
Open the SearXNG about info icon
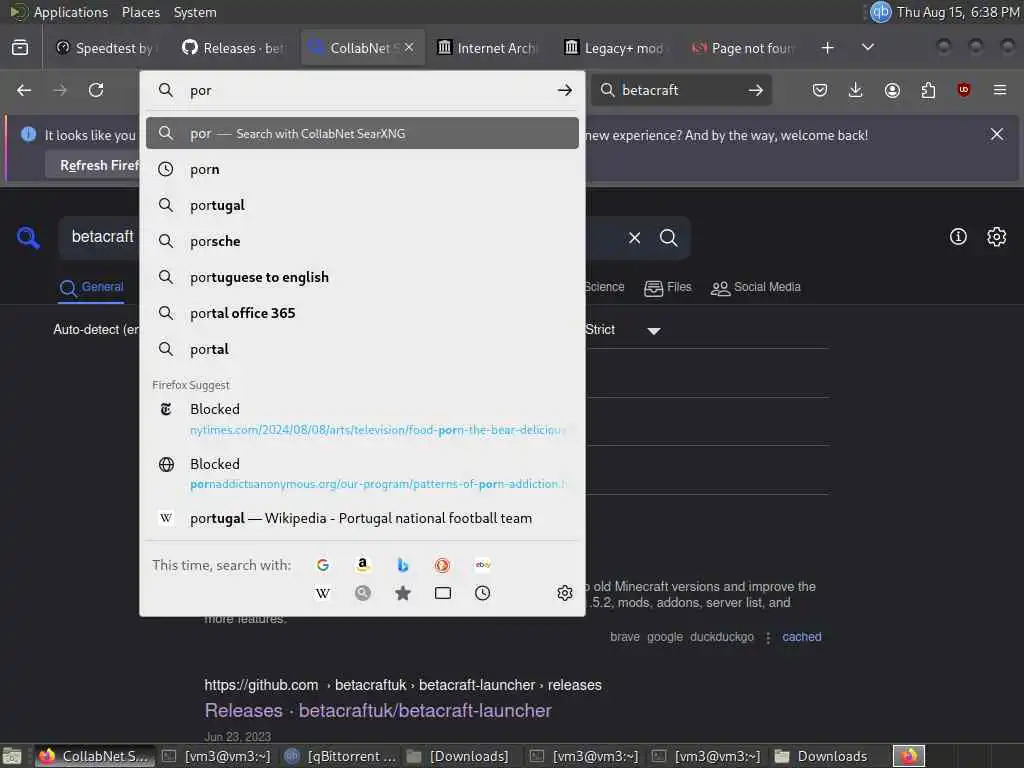click(x=958, y=236)
